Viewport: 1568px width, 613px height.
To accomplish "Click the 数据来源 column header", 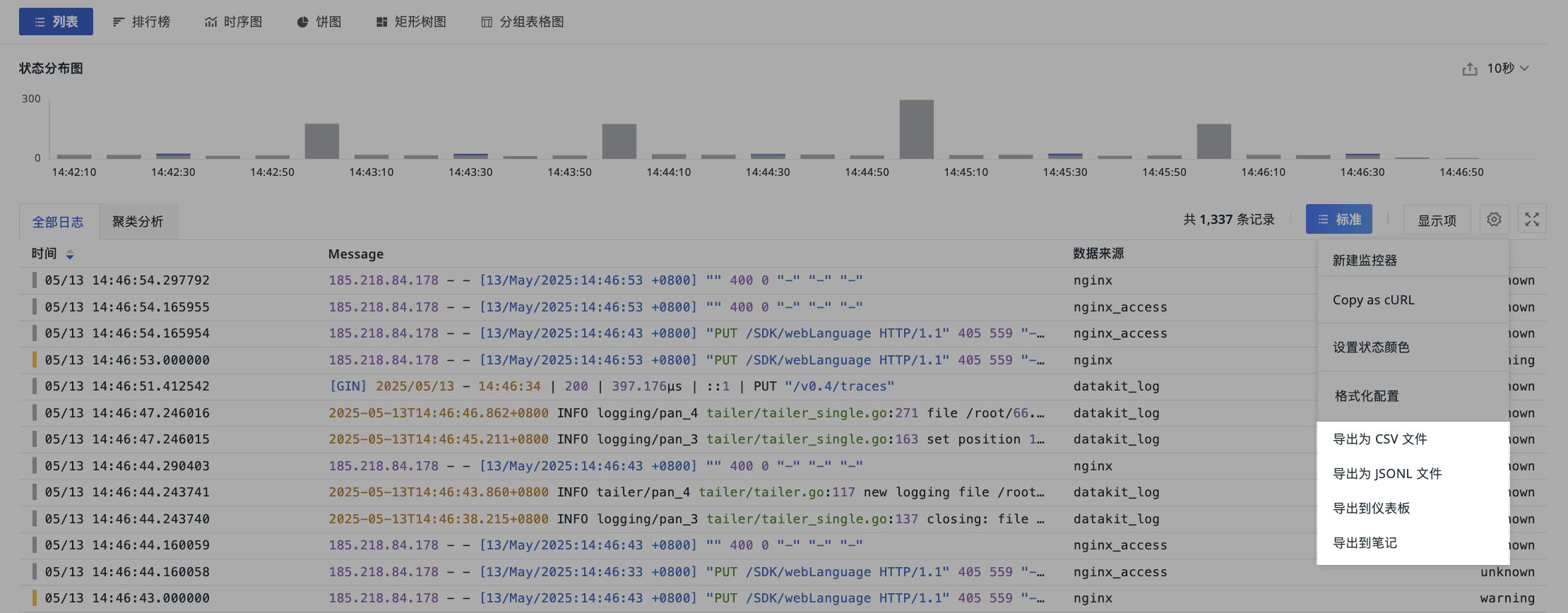I will (x=1098, y=254).
